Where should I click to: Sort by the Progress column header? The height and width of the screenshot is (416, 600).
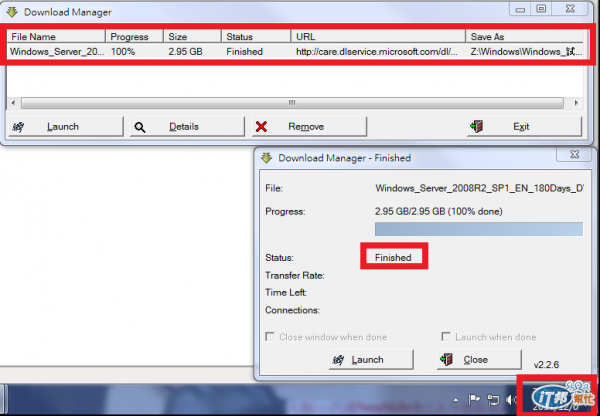tap(134, 37)
